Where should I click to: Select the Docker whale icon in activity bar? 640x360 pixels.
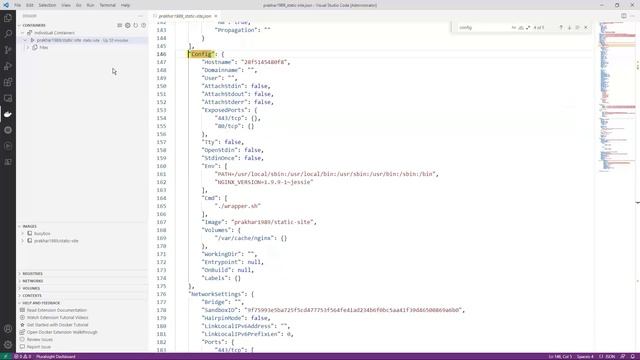pyautogui.click(x=8, y=114)
